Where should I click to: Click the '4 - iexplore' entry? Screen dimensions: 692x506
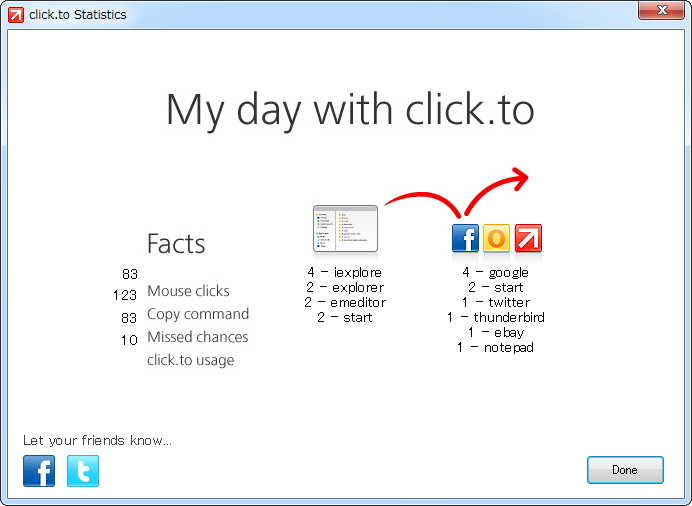click(345, 273)
